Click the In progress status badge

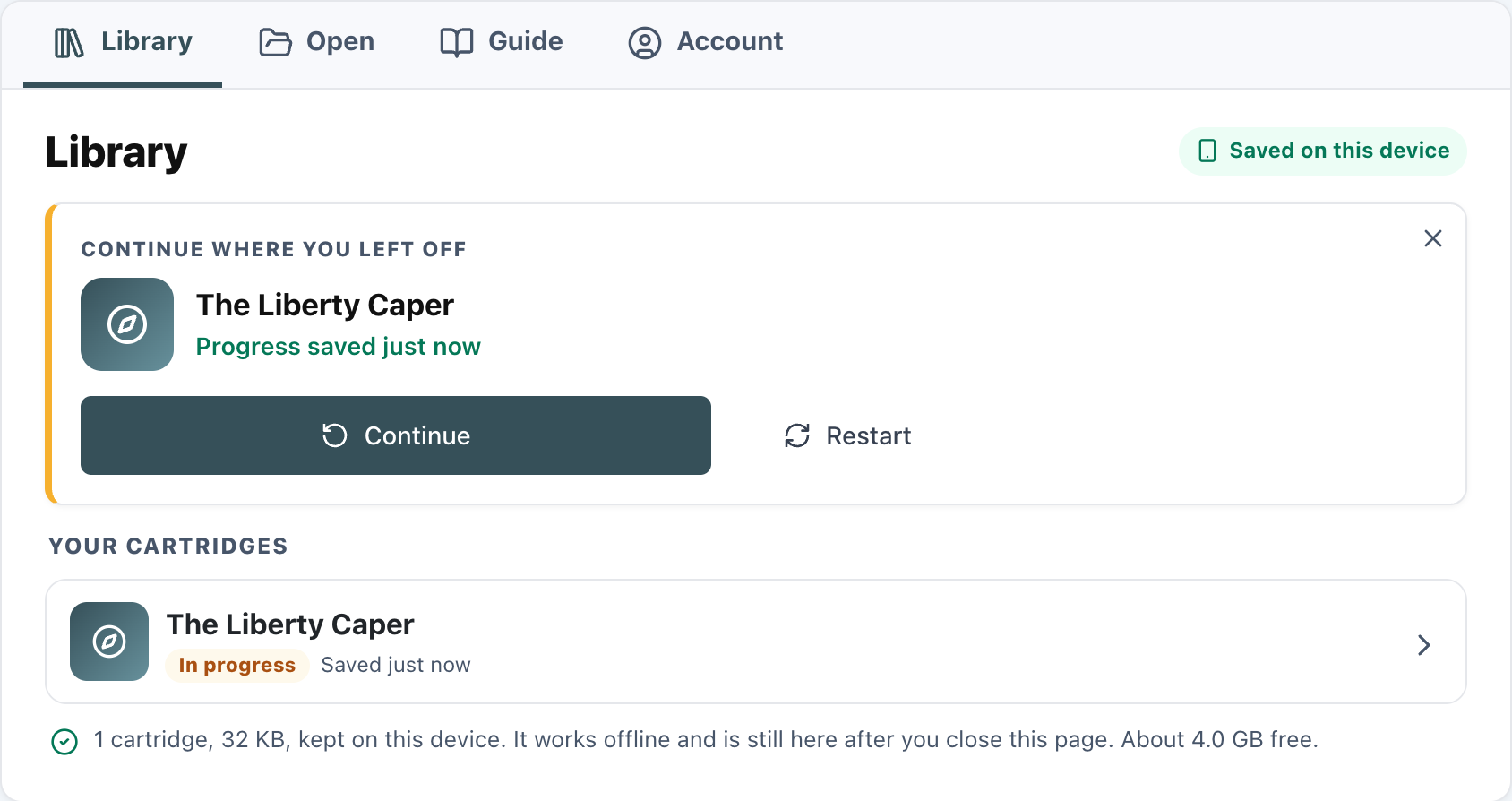point(237,666)
